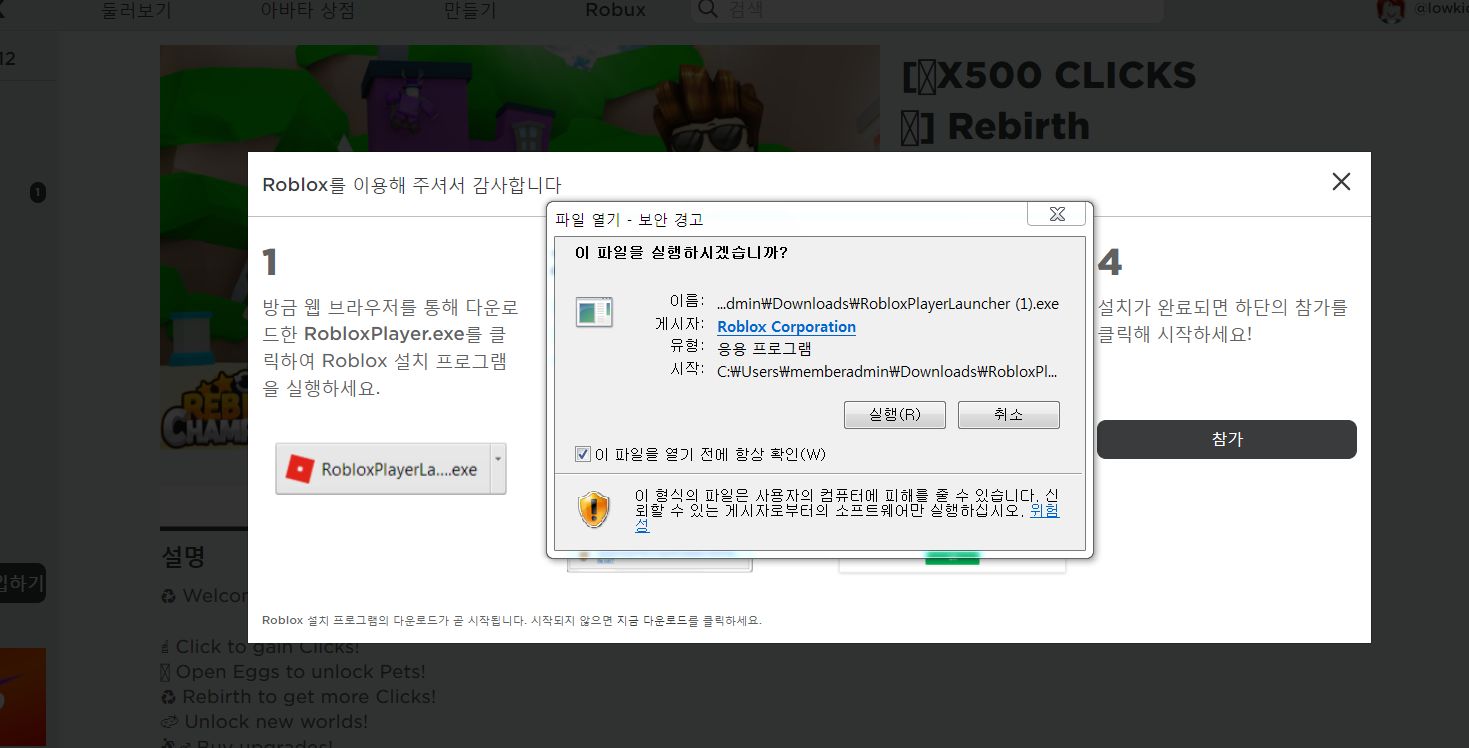Click the 취소 cancel button

click(x=1008, y=415)
